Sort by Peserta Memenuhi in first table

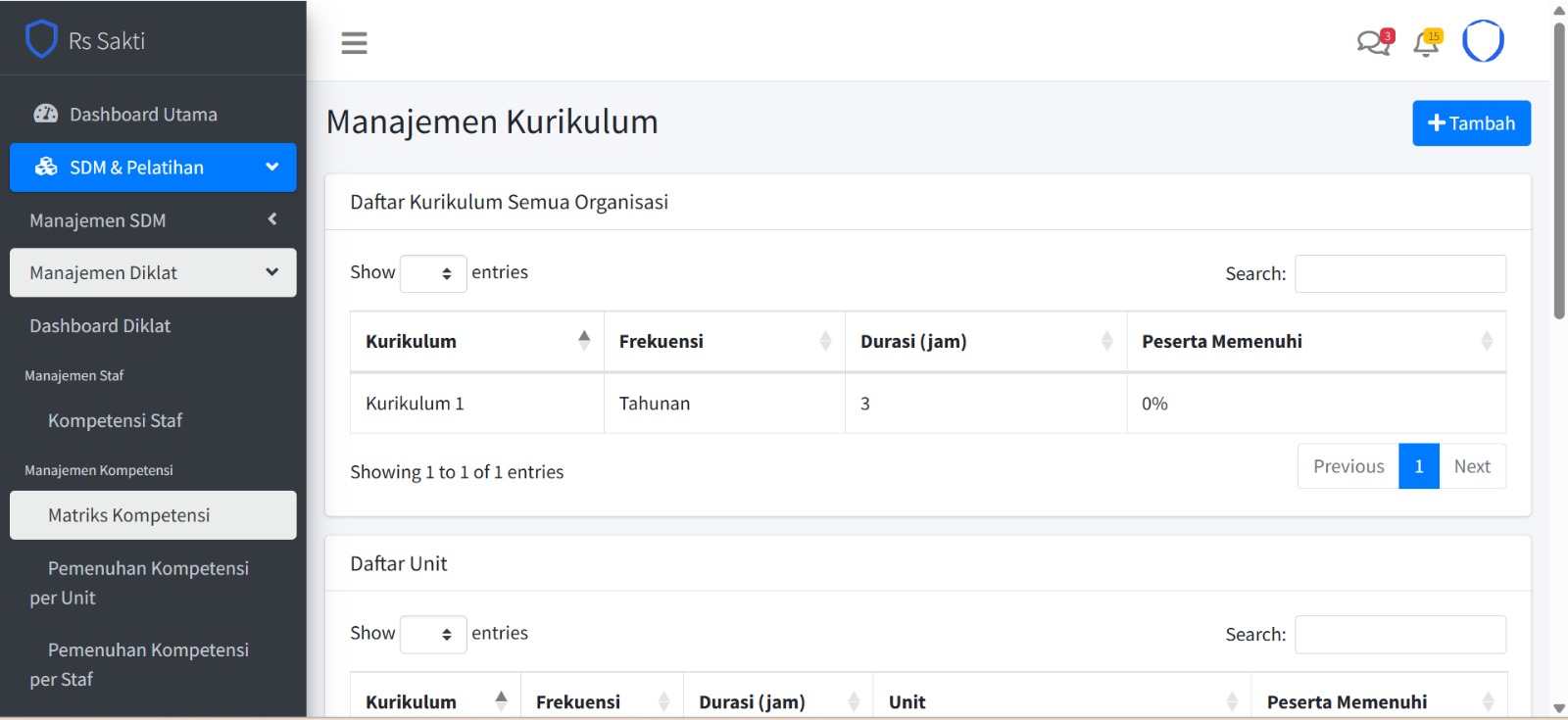click(x=1486, y=341)
